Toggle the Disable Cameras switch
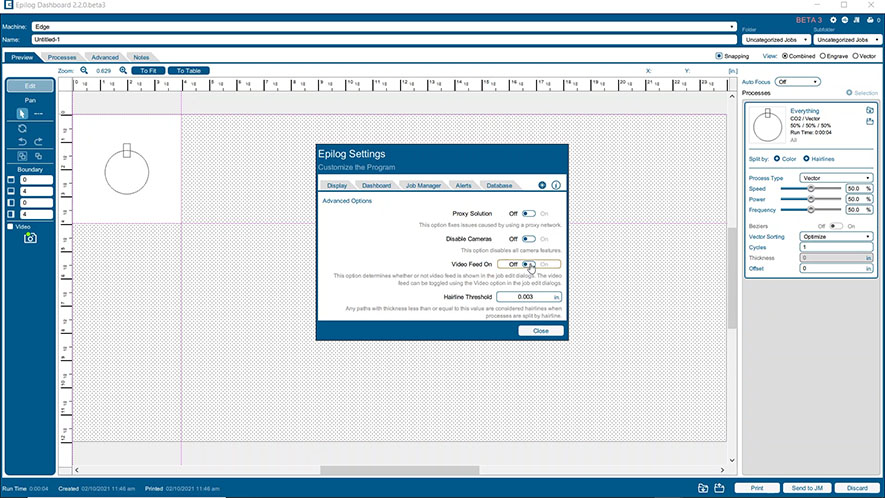Image resolution: width=885 pixels, height=498 pixels. pyautogui.click(x=529, y=239)
